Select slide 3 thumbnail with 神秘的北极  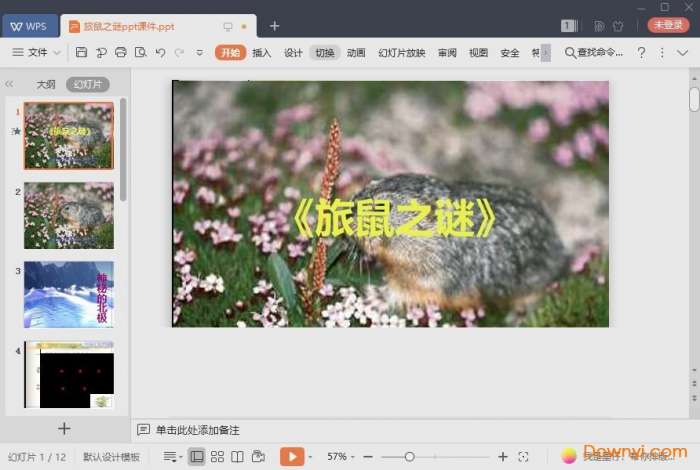click(69, 295)
